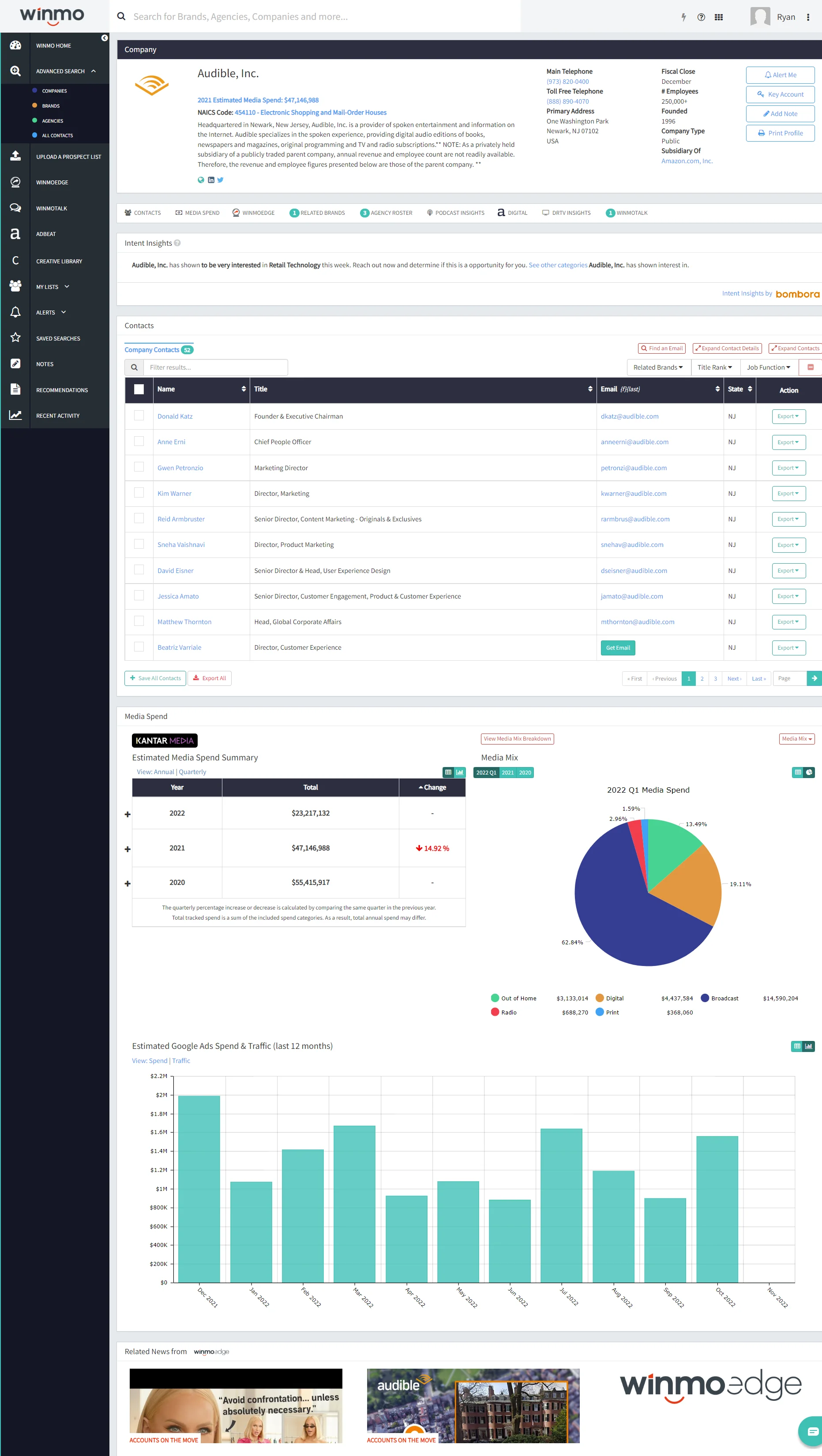
Task: Jump to the Contacts section tab
Action: click(143, 213)
